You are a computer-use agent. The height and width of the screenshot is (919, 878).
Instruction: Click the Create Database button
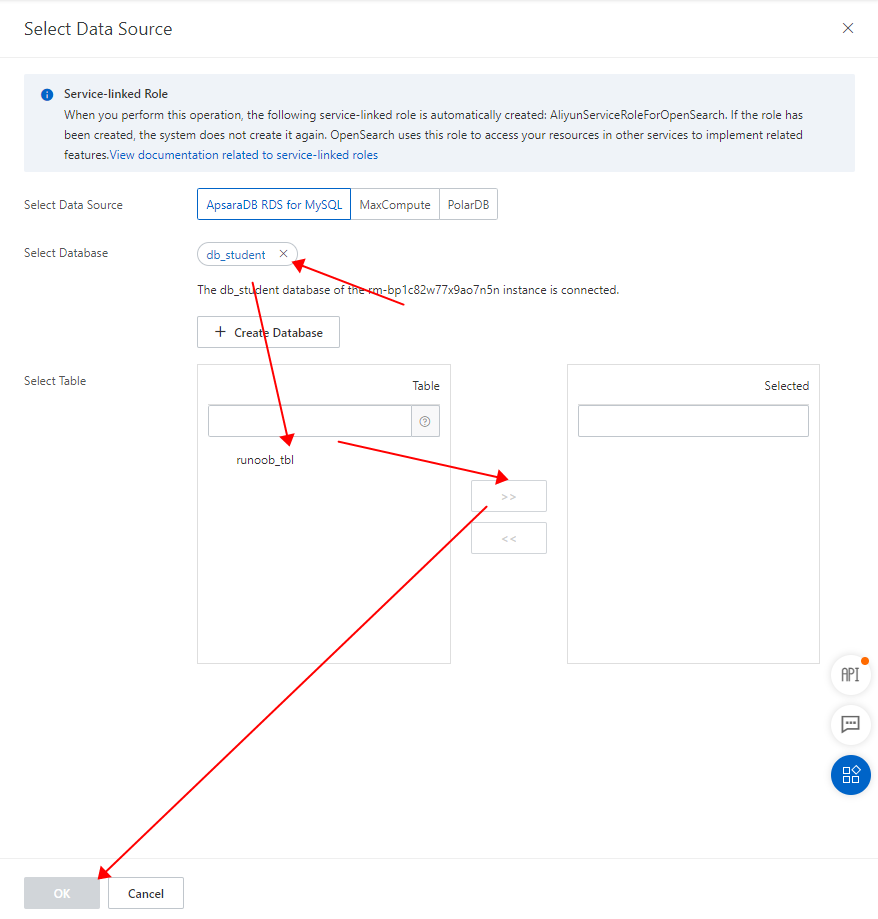pos(268,332)
